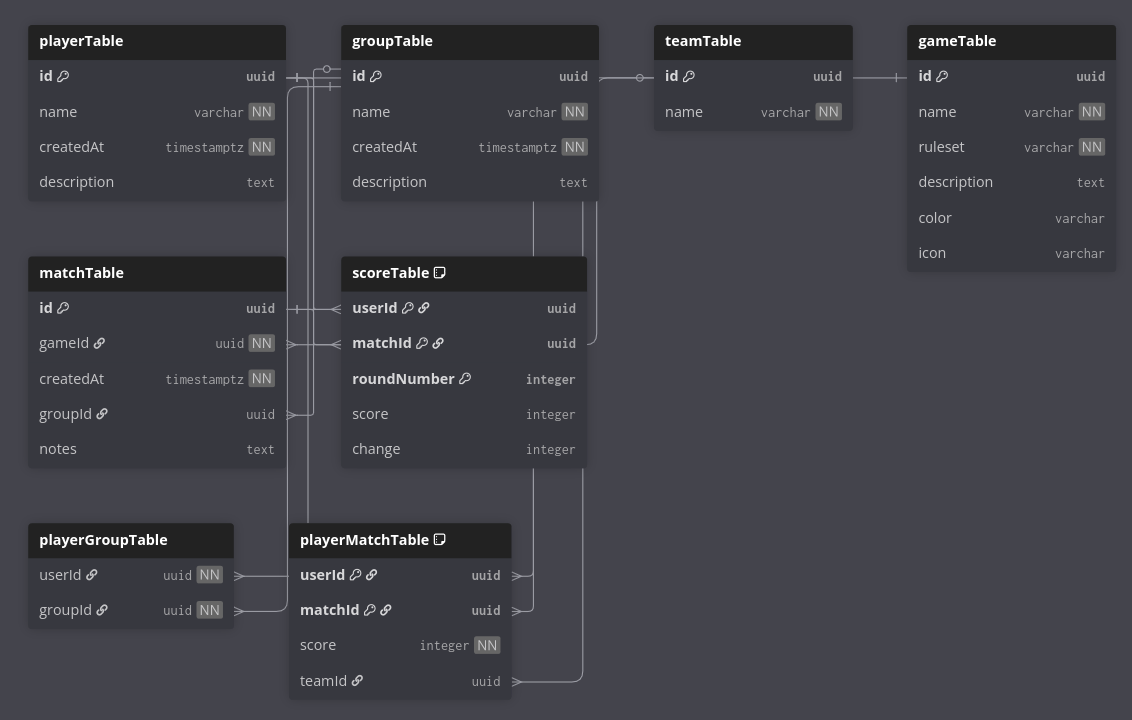Screen dimensions: 1132x720
Task: Click the key icon next to groupTable id
Action: tap(376, 76)
